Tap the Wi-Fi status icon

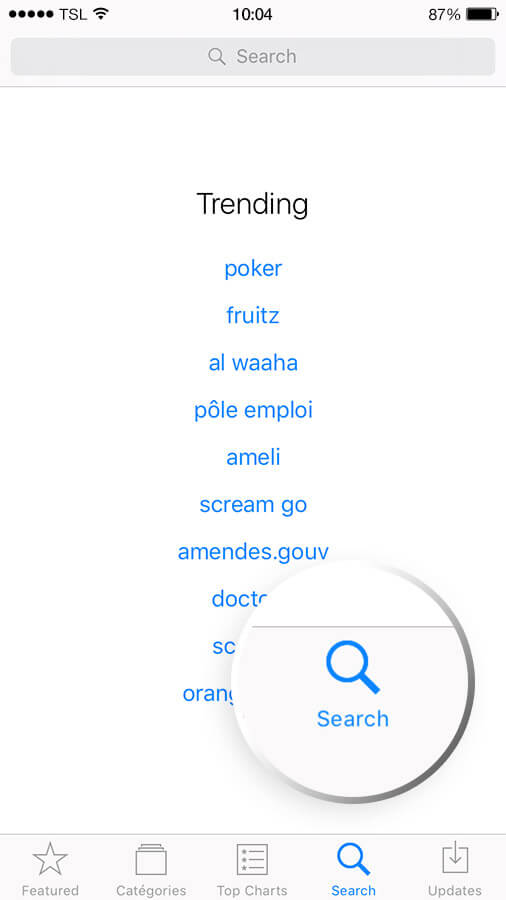pos(101,14)
